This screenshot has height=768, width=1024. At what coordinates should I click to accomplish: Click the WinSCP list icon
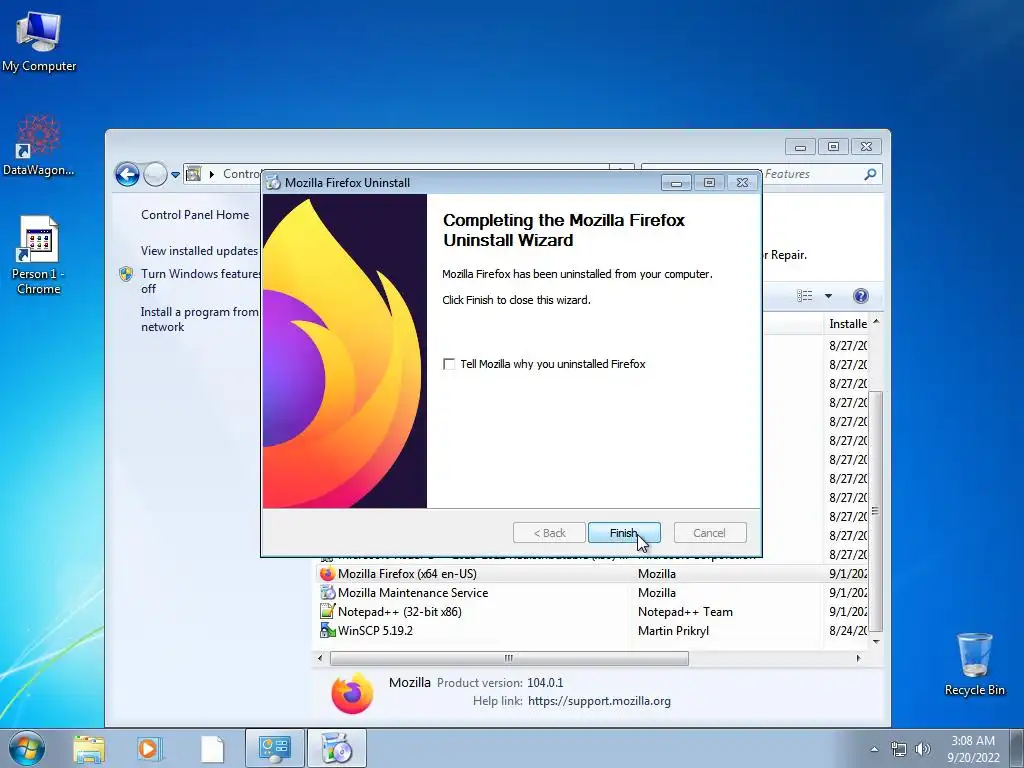[x=327, y=630]
